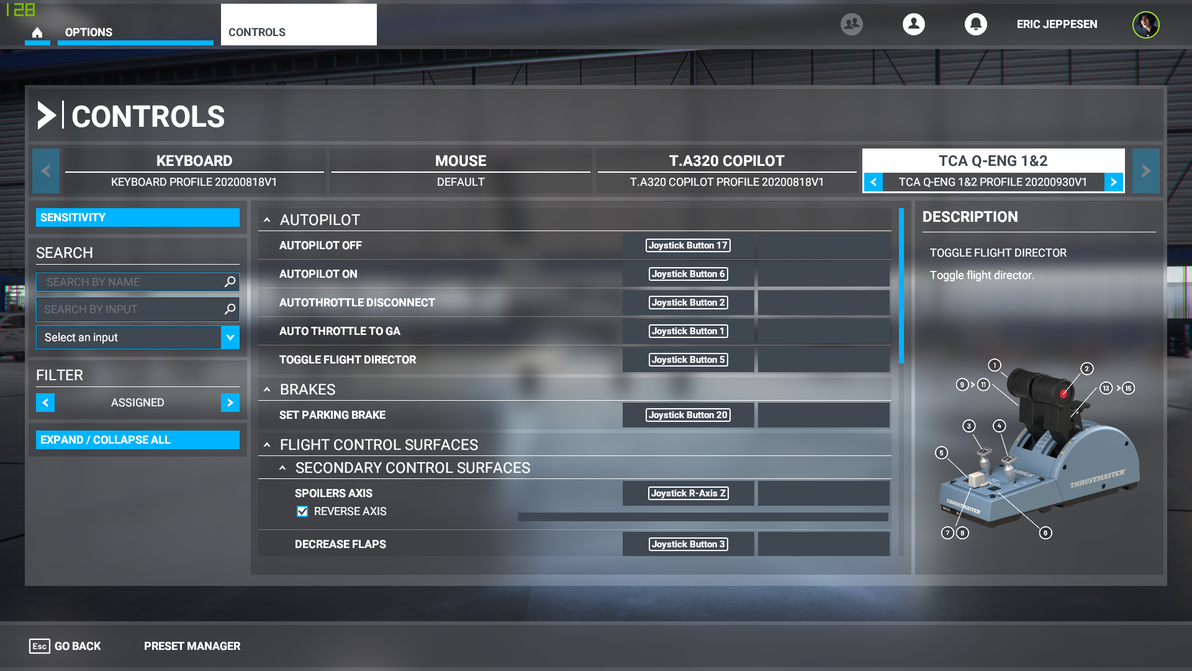This screenshot has height=671, width=1192.
Task: Edit Autothrottle Disconnect Joystick Button 2 binding
Action: (x=688, y=302)
